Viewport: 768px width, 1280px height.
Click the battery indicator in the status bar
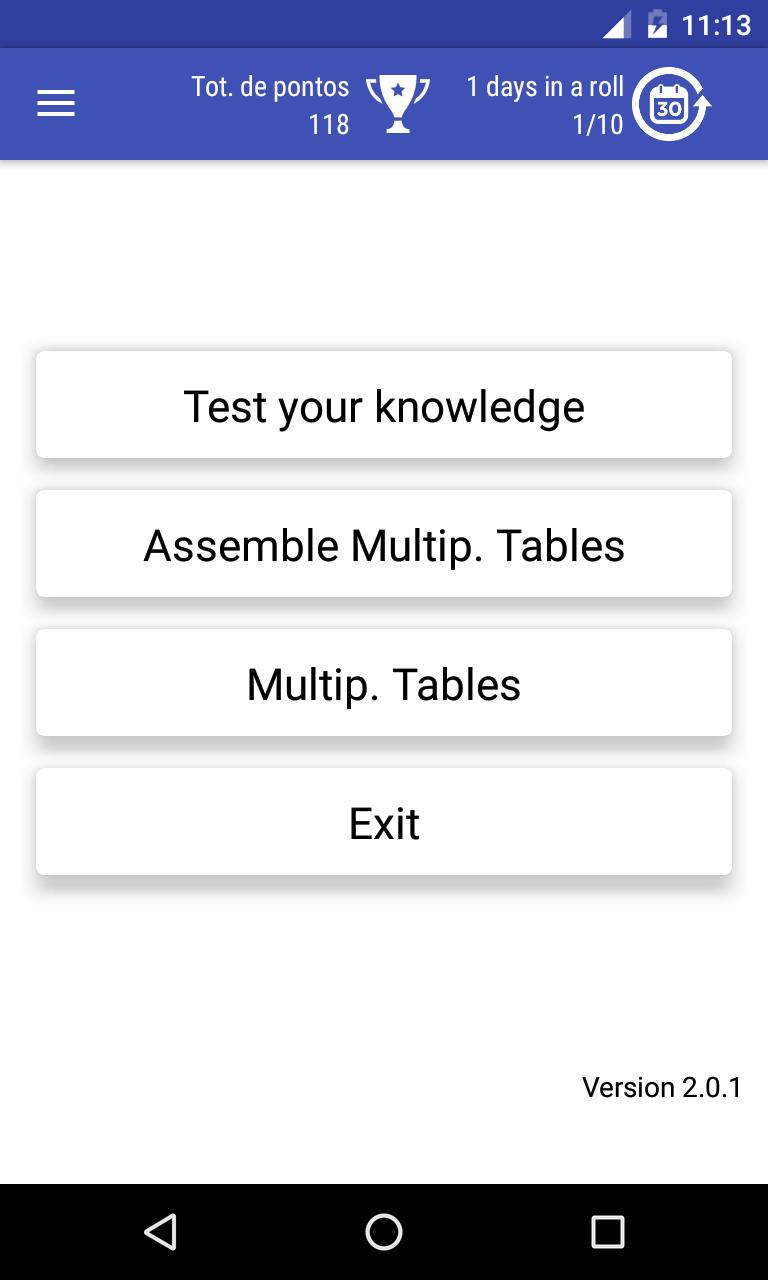click(657, 24)
